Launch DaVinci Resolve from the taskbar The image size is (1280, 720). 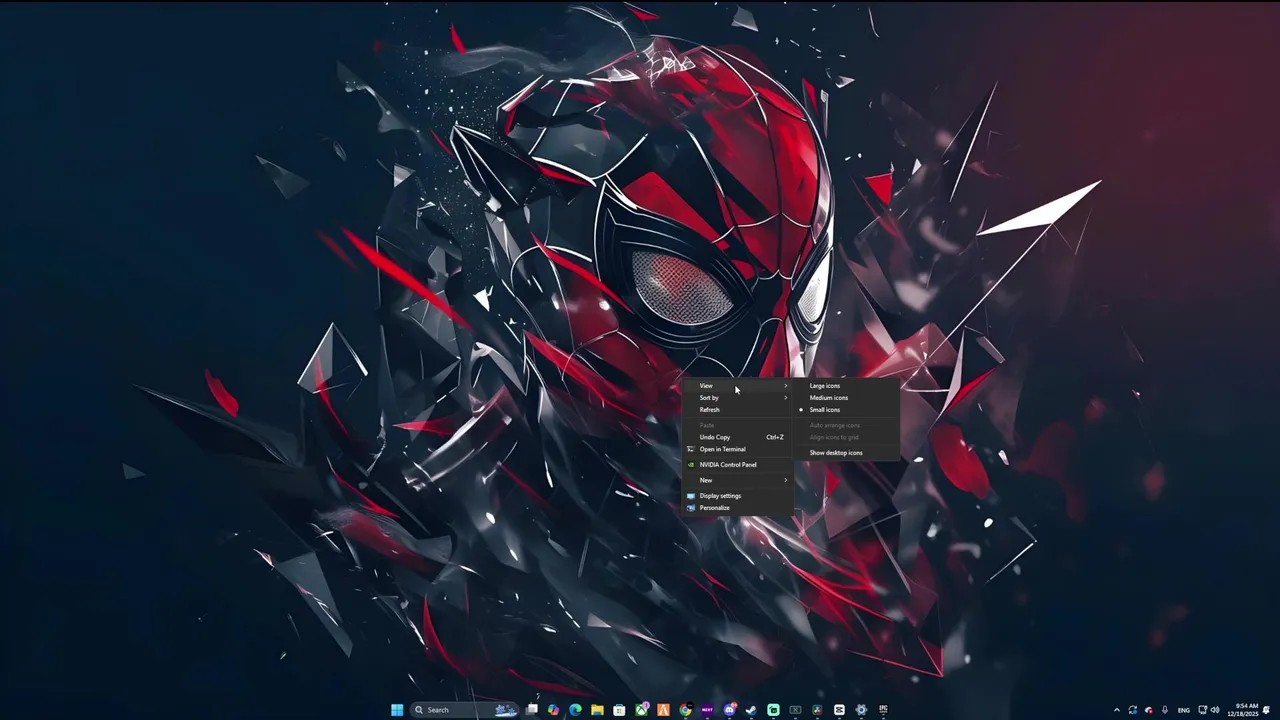tap(817, 710)
